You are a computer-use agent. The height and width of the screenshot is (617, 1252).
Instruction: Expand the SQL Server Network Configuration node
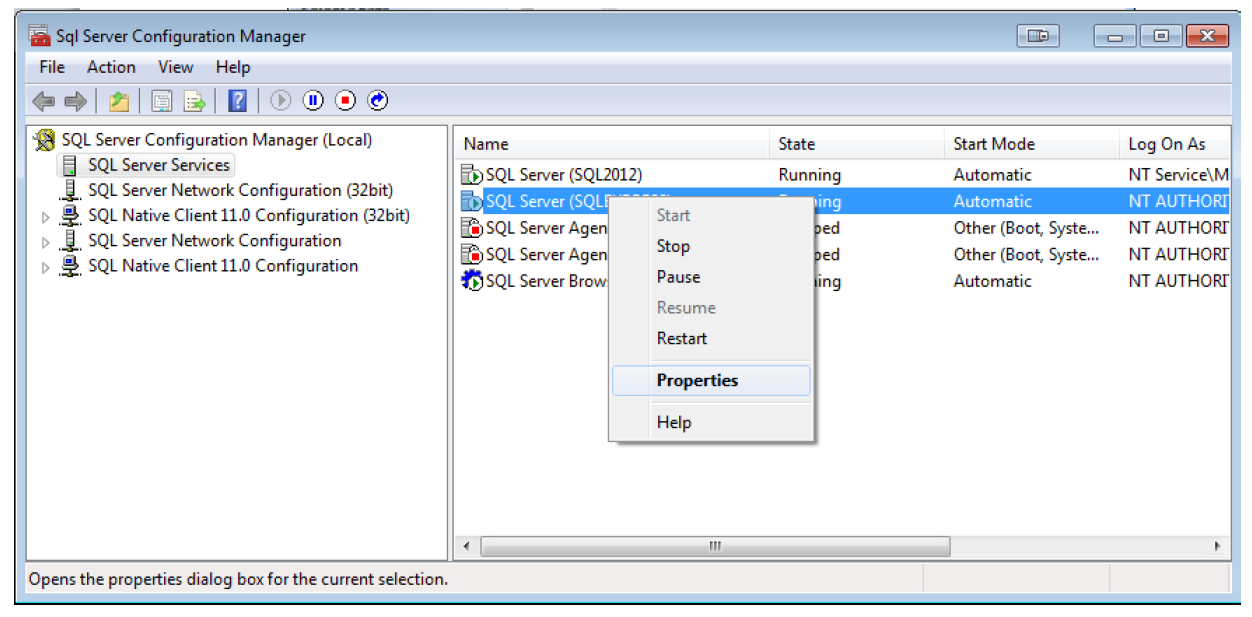[x=45, y=241]
